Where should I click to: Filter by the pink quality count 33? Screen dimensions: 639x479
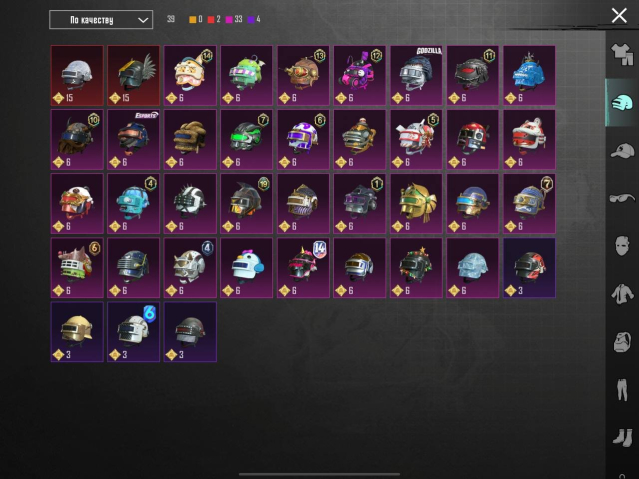pos(234,19)
